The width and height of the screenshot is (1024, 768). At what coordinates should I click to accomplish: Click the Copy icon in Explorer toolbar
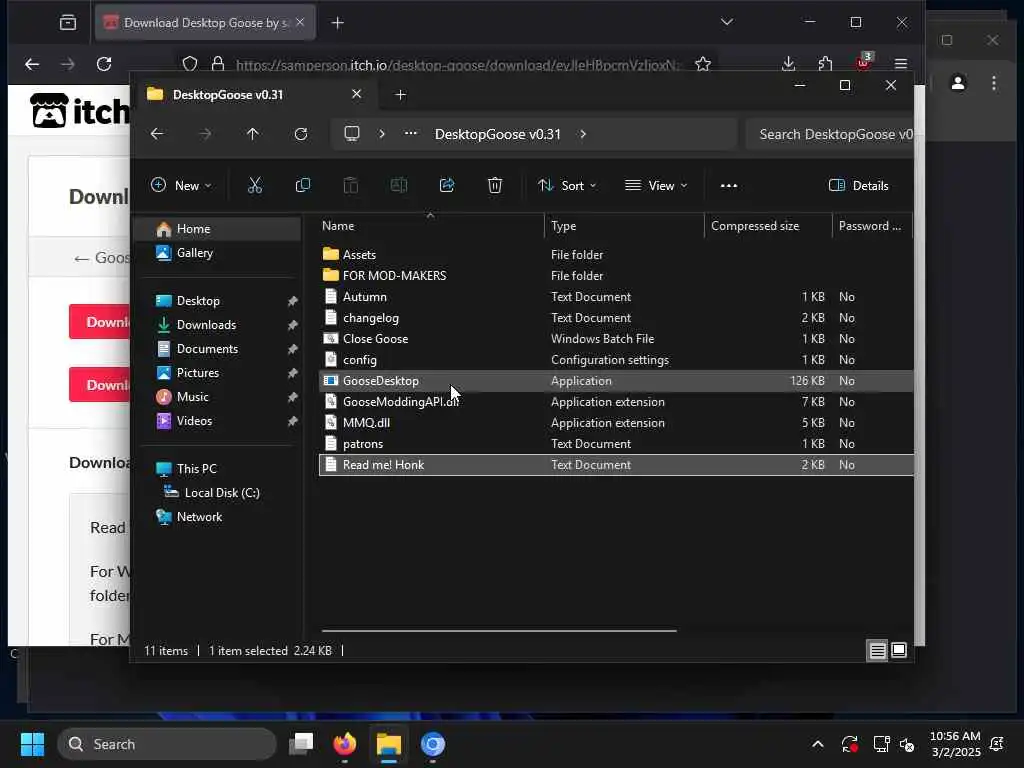tap(302, 185)
